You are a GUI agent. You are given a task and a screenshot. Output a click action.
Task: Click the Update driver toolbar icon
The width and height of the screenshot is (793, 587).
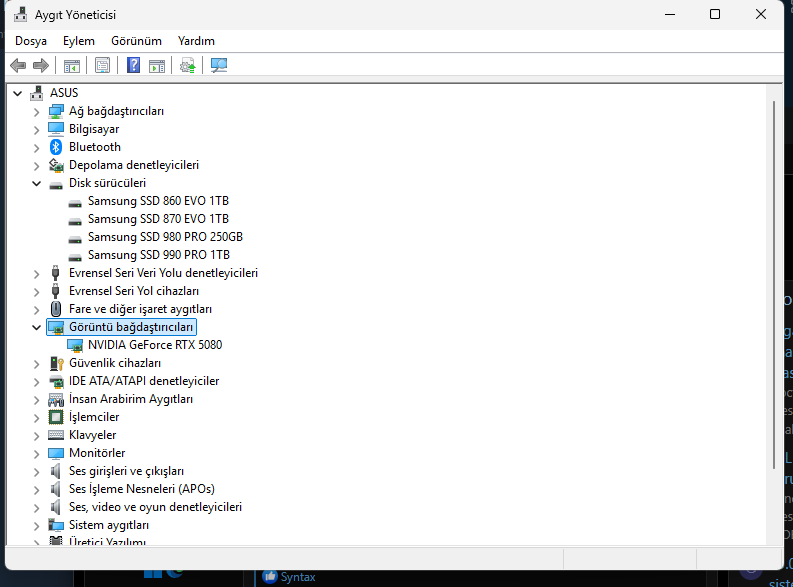pos(188,65)
